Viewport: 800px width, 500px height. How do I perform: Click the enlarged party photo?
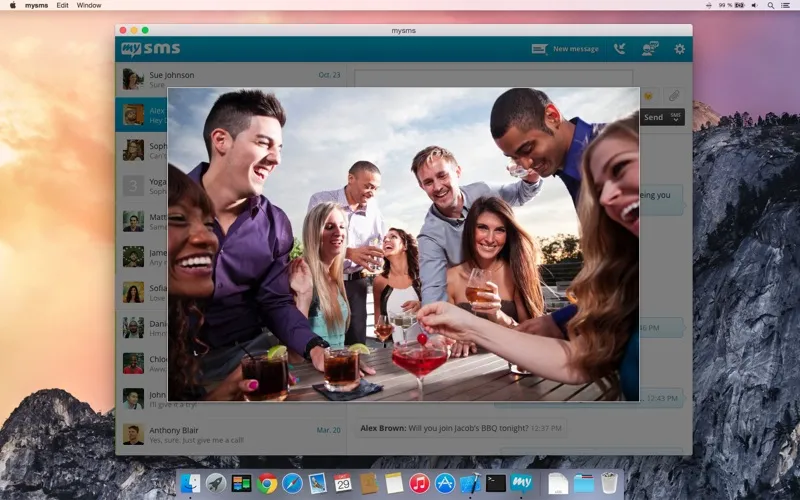coord(403,244)
